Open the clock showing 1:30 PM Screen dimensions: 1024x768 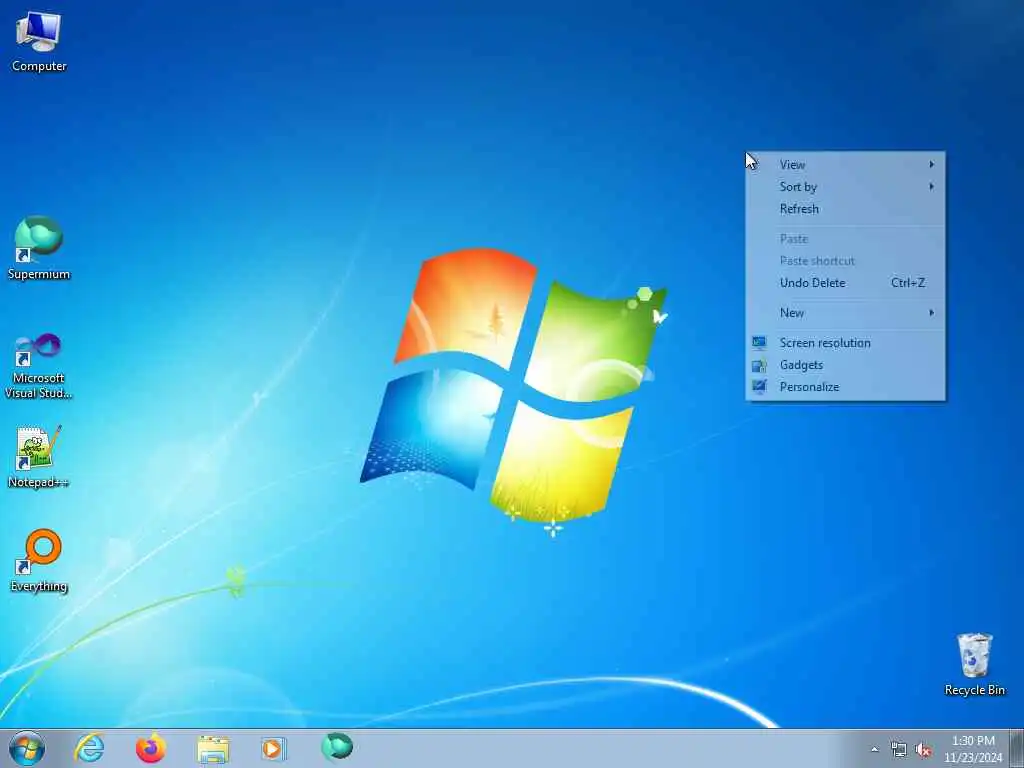click(973, 749)
